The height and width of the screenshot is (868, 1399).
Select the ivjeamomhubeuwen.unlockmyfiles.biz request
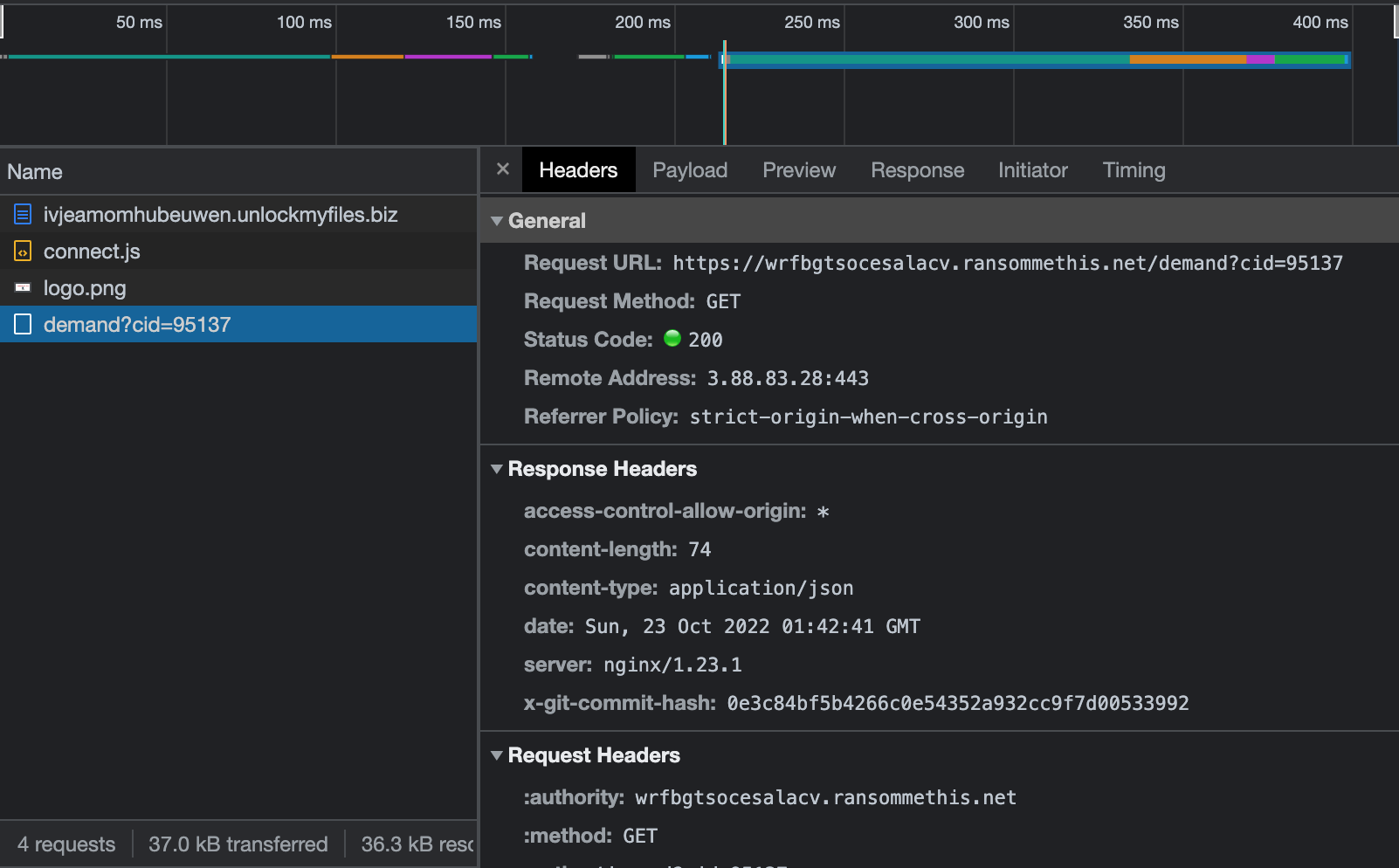[x=238, y=214]
